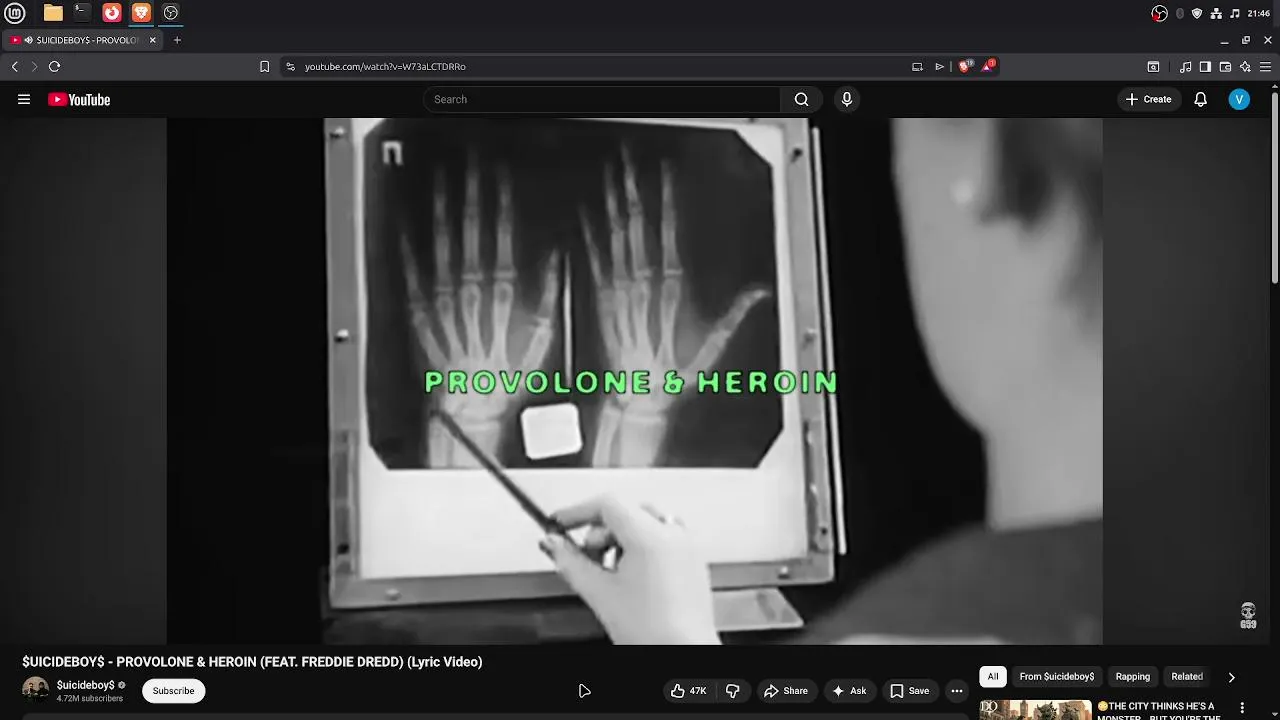Like the video with 47K likes
This screenshot has width=1280, height=720.
coord(688,691)
